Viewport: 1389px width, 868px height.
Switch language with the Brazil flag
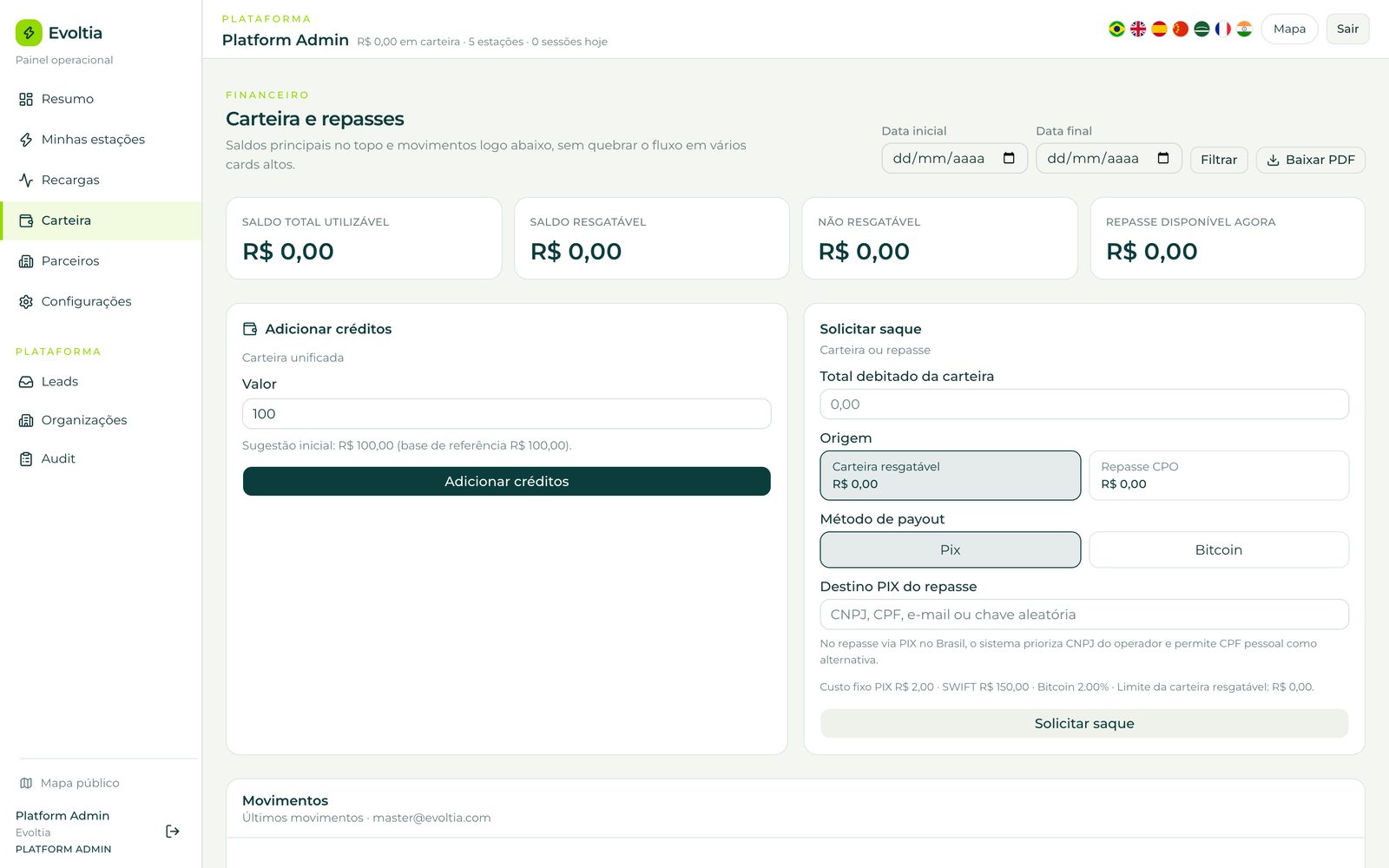tap(1117, 29)
